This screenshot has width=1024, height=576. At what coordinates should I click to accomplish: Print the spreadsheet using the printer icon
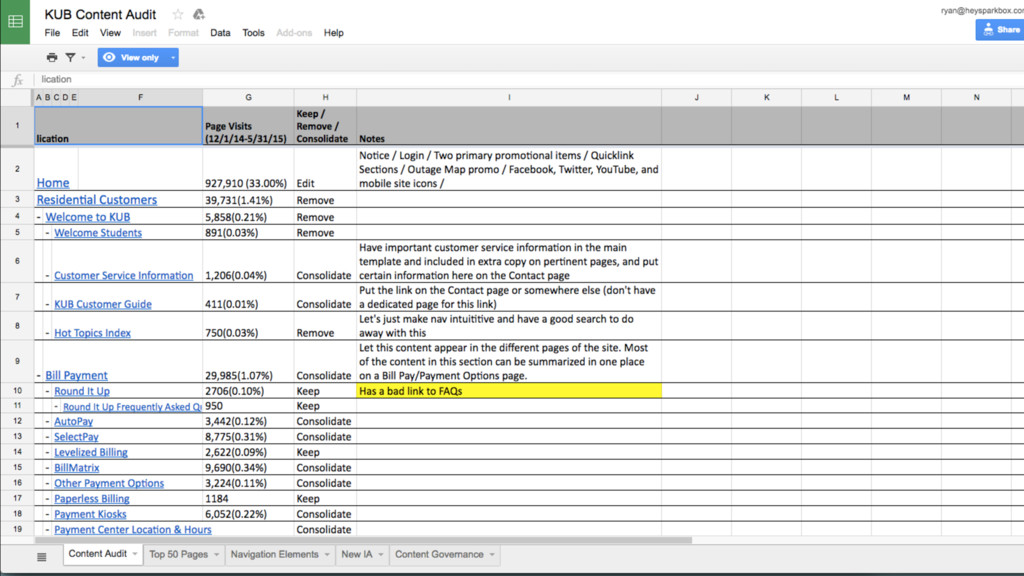tap(52, 58)
